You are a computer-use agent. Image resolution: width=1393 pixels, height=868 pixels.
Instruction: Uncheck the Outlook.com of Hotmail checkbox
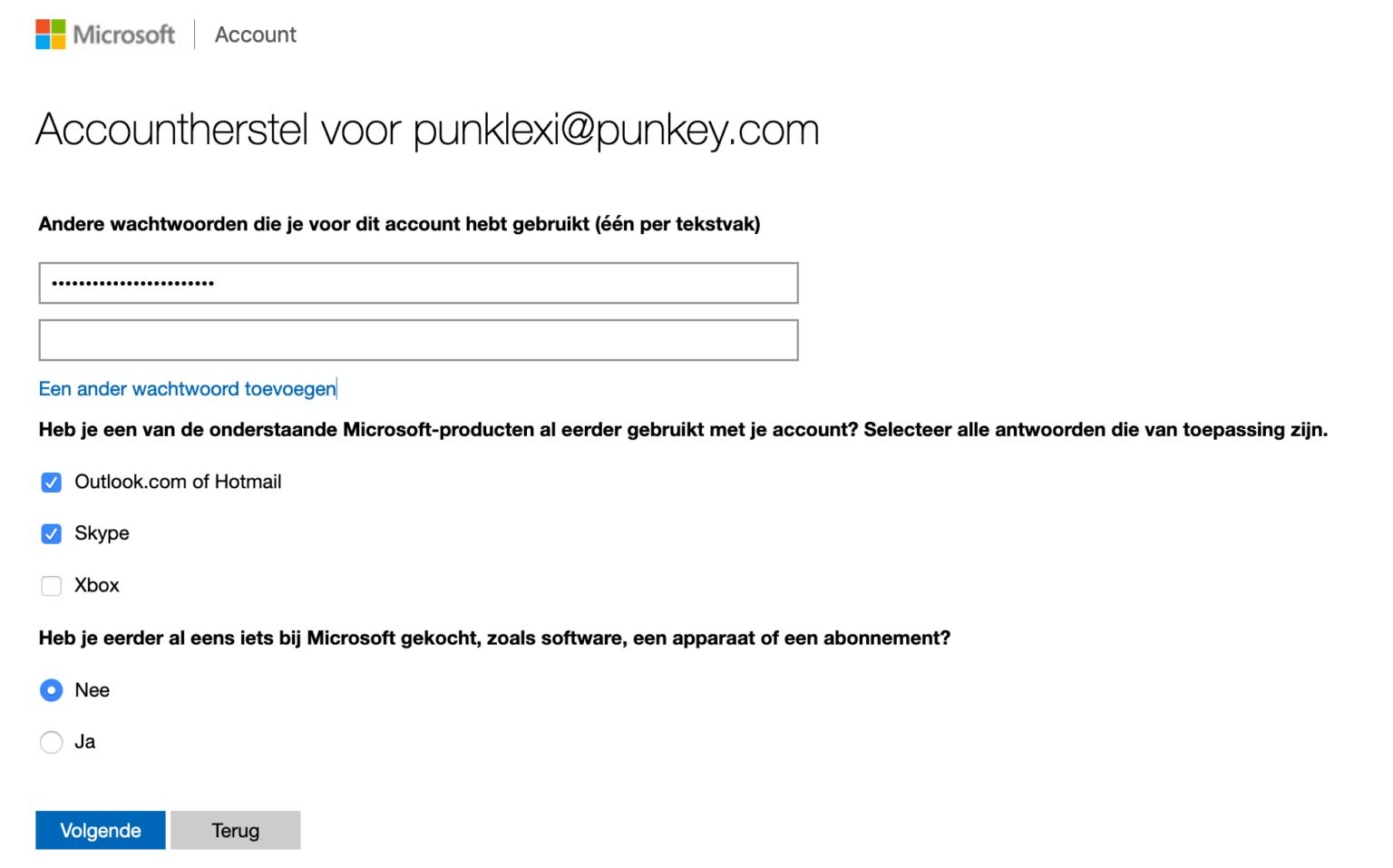pyautogui.click(x=52, y=483)
